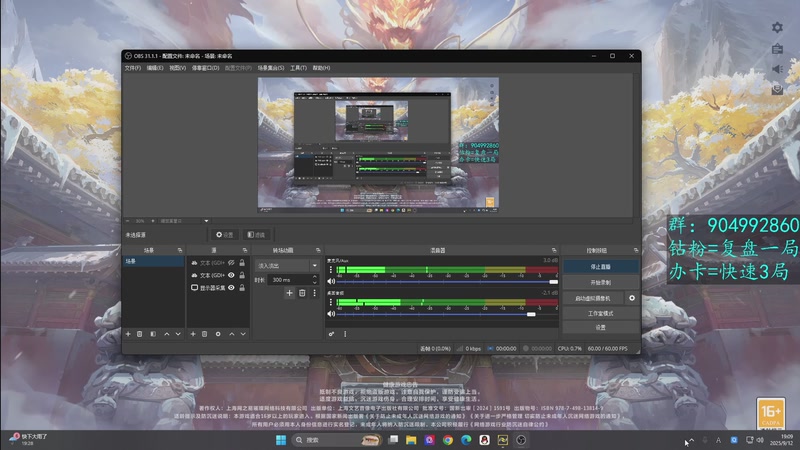Move scene up with Scenes panel up arrow
Viewport: 800px width, 450px height.
pyautogui.click(x=166, y=334)
